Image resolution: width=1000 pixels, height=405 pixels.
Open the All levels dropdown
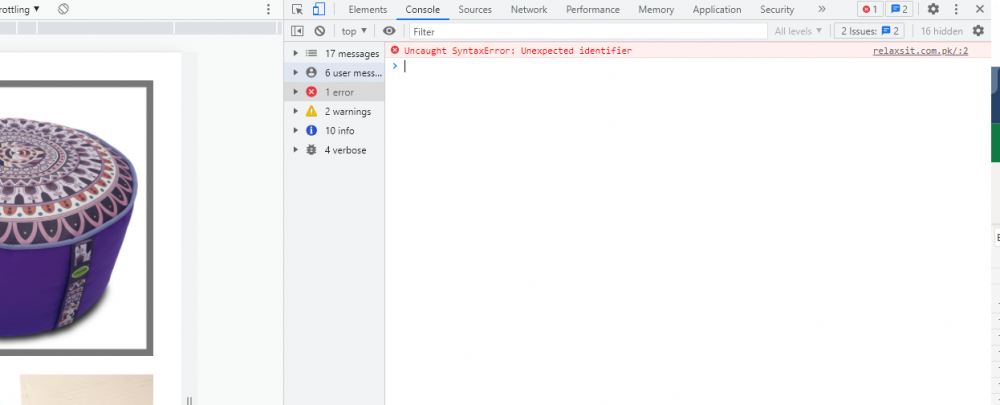pos(798,31)
